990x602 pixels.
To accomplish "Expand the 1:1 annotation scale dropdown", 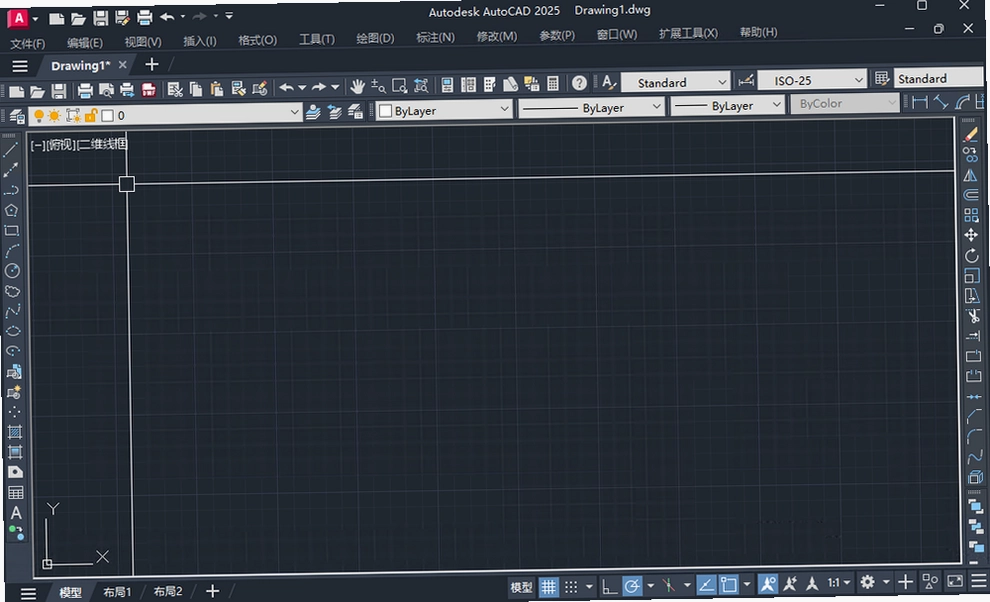I will click(x=847, y=582).
